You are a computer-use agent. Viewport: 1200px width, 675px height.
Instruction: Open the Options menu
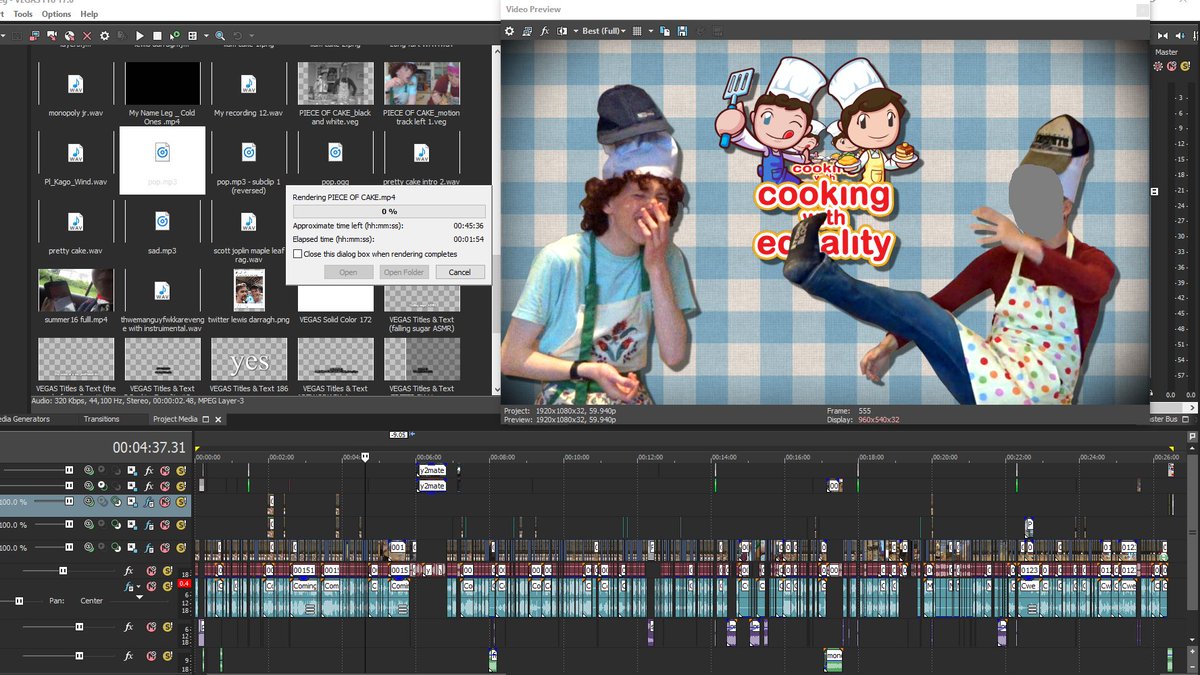56,14
